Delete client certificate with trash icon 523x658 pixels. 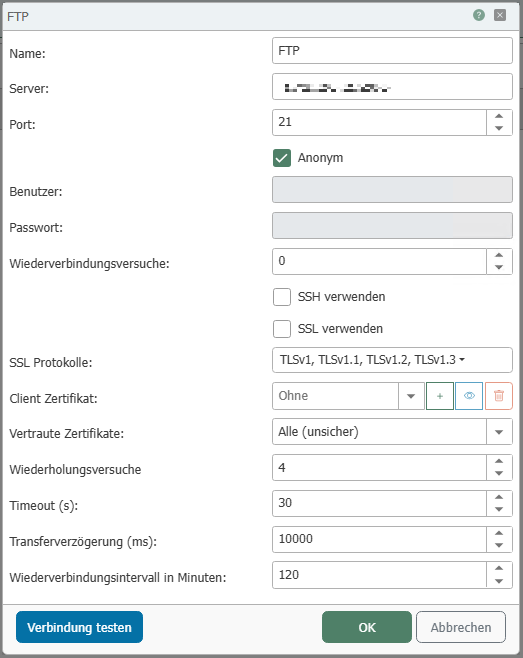(499, 396)
